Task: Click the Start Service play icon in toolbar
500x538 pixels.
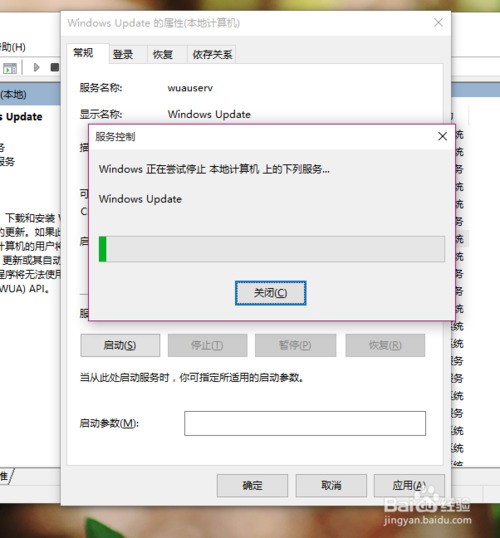Action: click(36, 67)
